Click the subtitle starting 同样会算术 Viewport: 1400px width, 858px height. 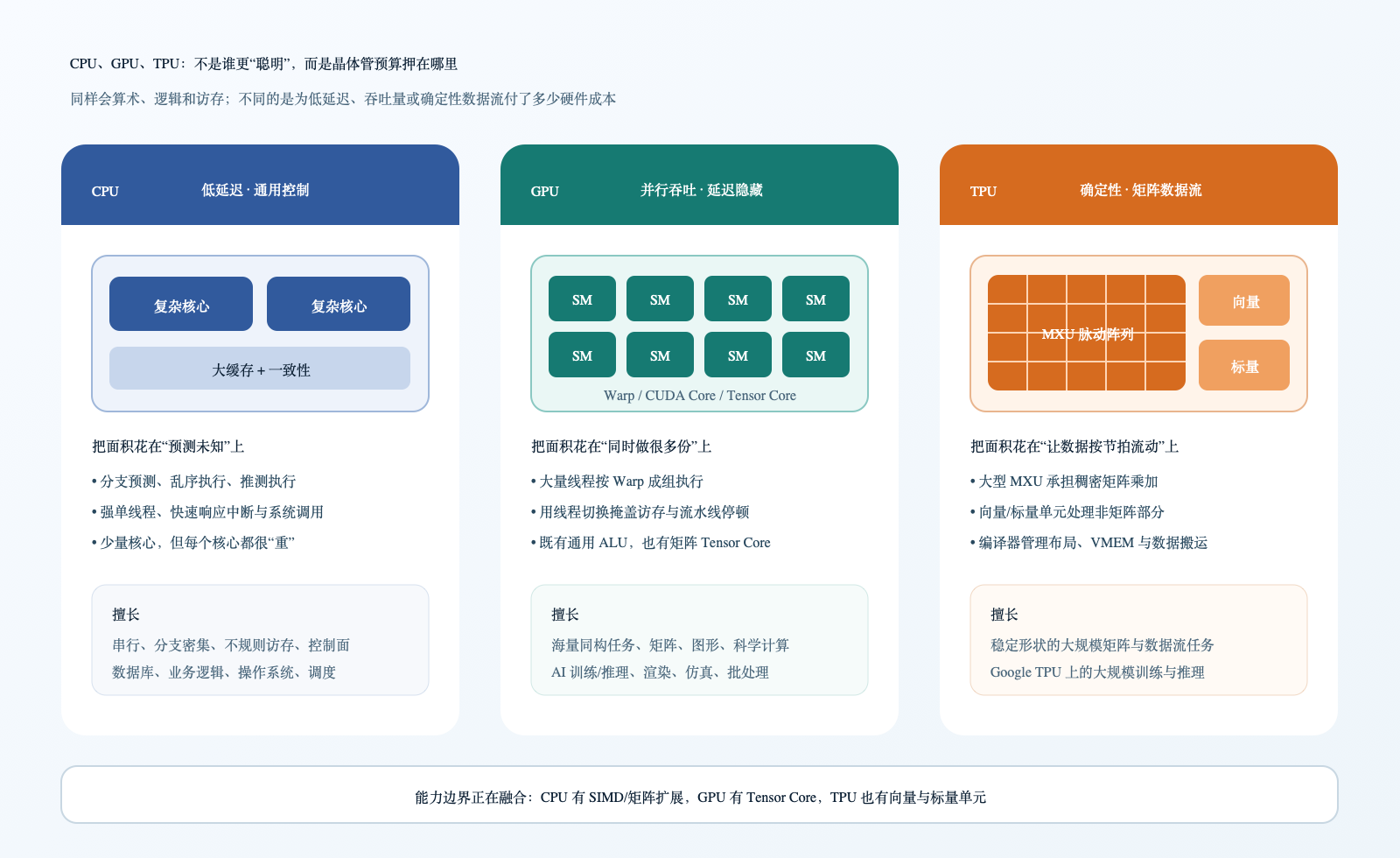pos(343,99)
